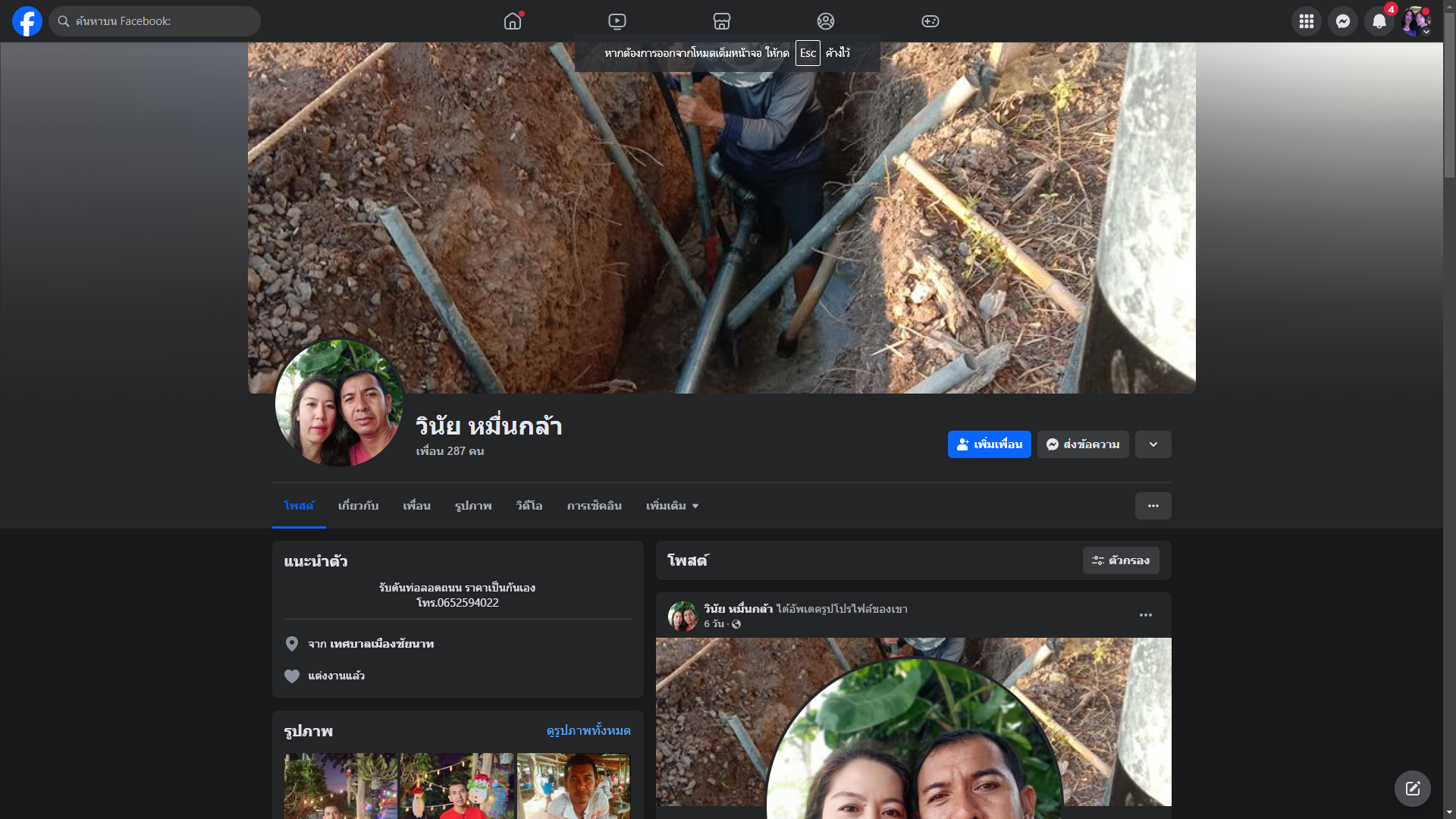Open the Marketplace store icon
Image resolution: width=1456 pixels, height=819 pixels.
click(722, 21)
